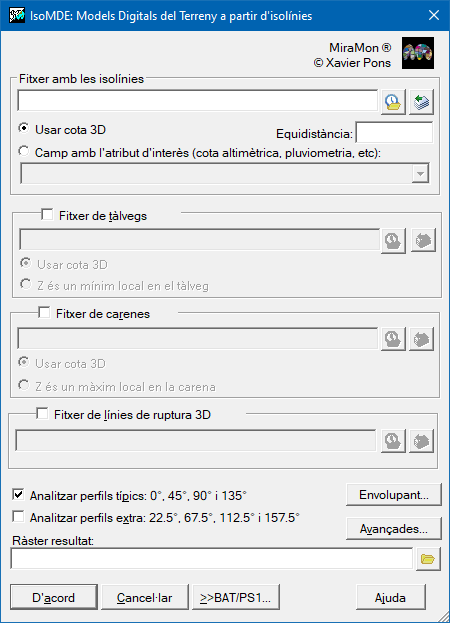This screenshot has width=450, height=623.
Task: Click browse icon for línies de ruptura 3D
Action: click(421, 441)
